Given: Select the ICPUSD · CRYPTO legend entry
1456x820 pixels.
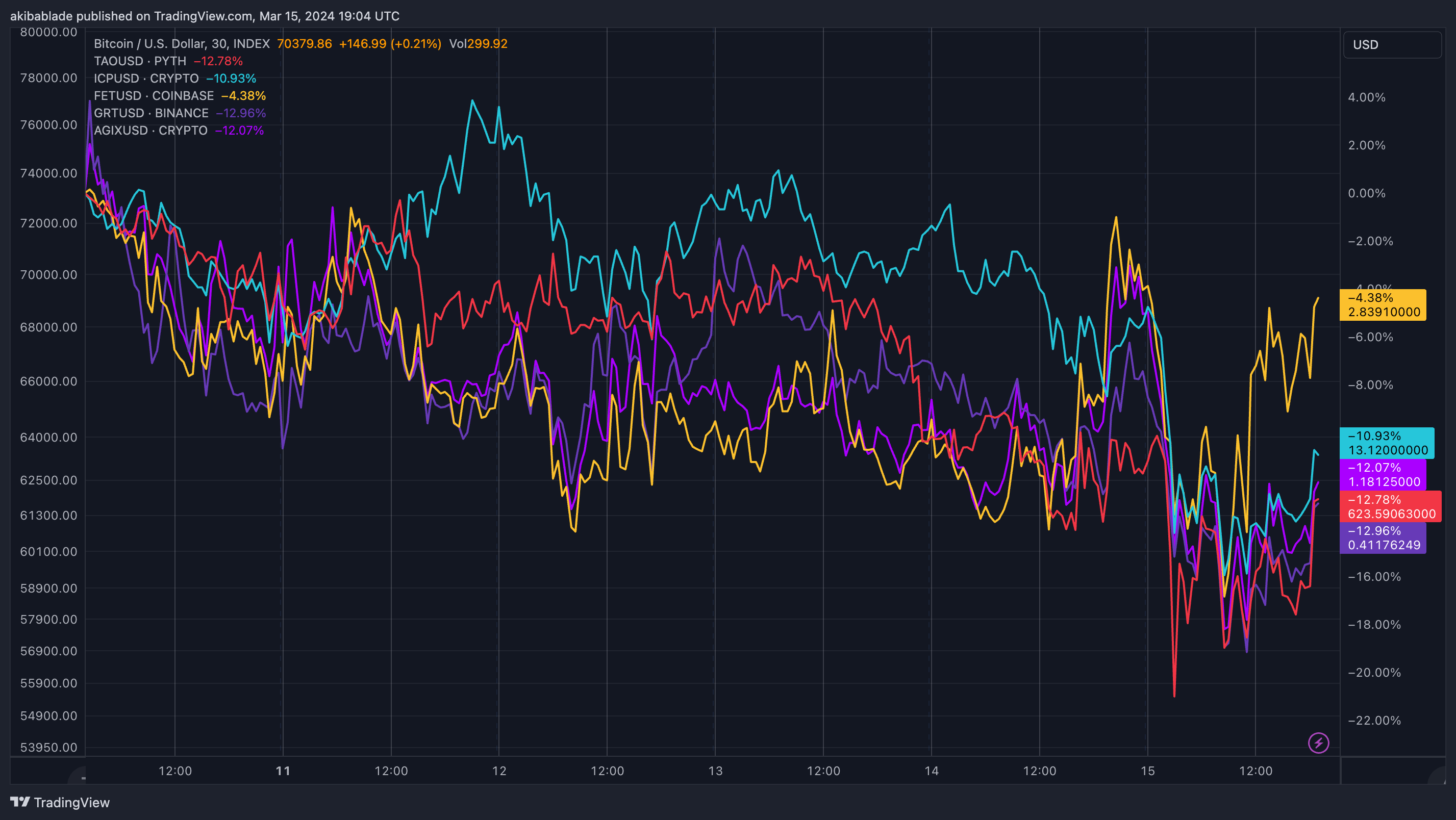Looking at the screenshot, I should [146, 79].
